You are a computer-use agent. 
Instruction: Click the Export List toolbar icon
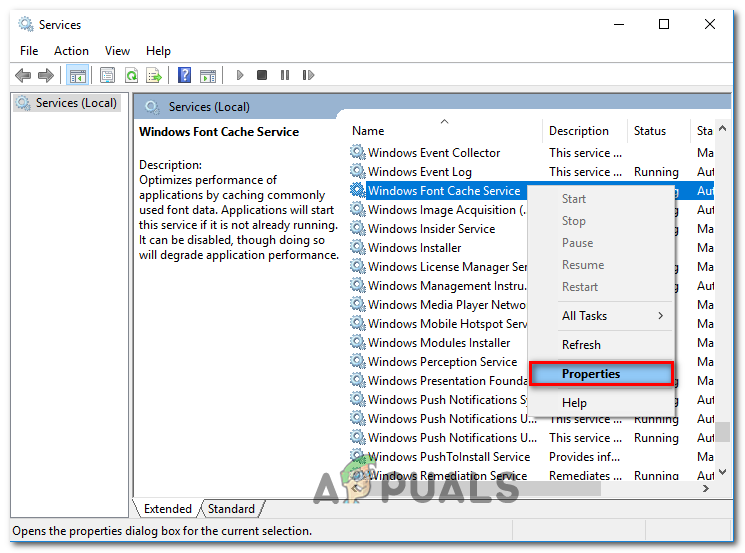(x=154, y=75)
